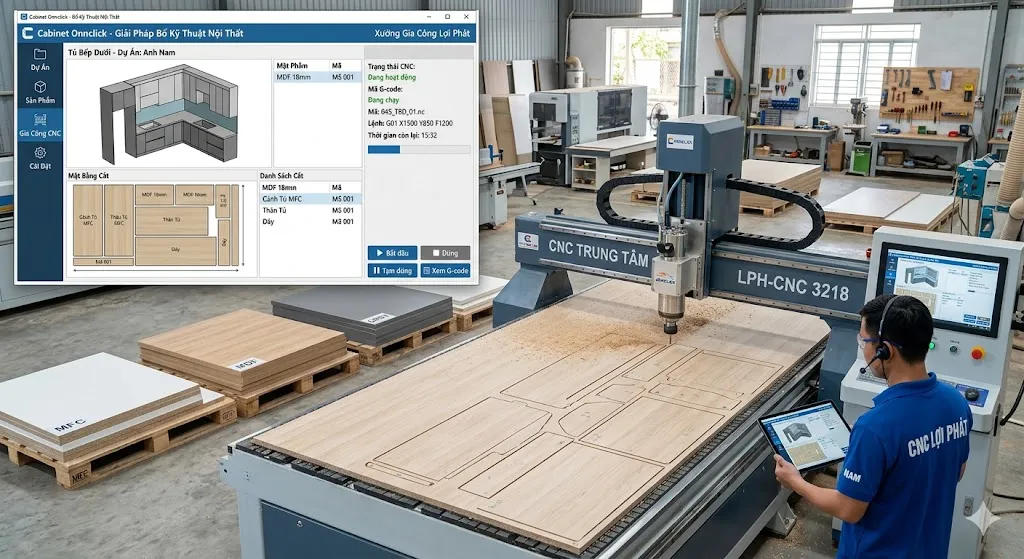Screen dimensions: 1024x559
Task: Open the Xem G-code viewer button
Action: tap(445, 270)
